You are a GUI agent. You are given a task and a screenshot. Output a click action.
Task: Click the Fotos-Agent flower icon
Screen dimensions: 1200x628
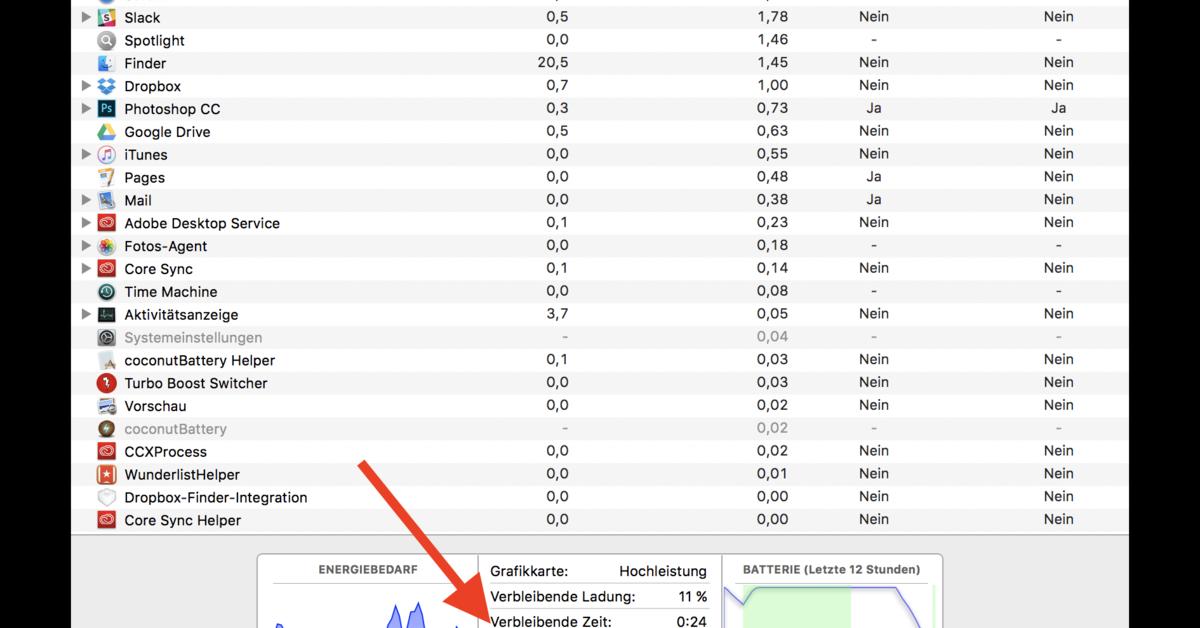coord(106,246)
